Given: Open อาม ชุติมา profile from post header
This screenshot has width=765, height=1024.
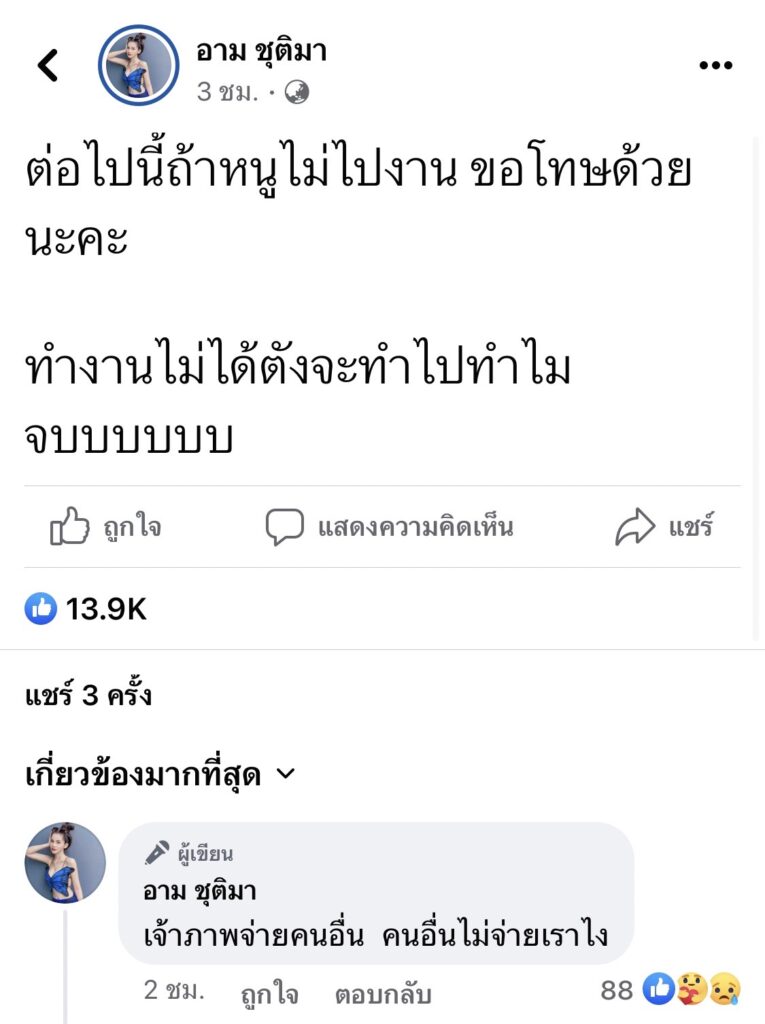Looking at the screenshot, I should [x=261, y=52].
